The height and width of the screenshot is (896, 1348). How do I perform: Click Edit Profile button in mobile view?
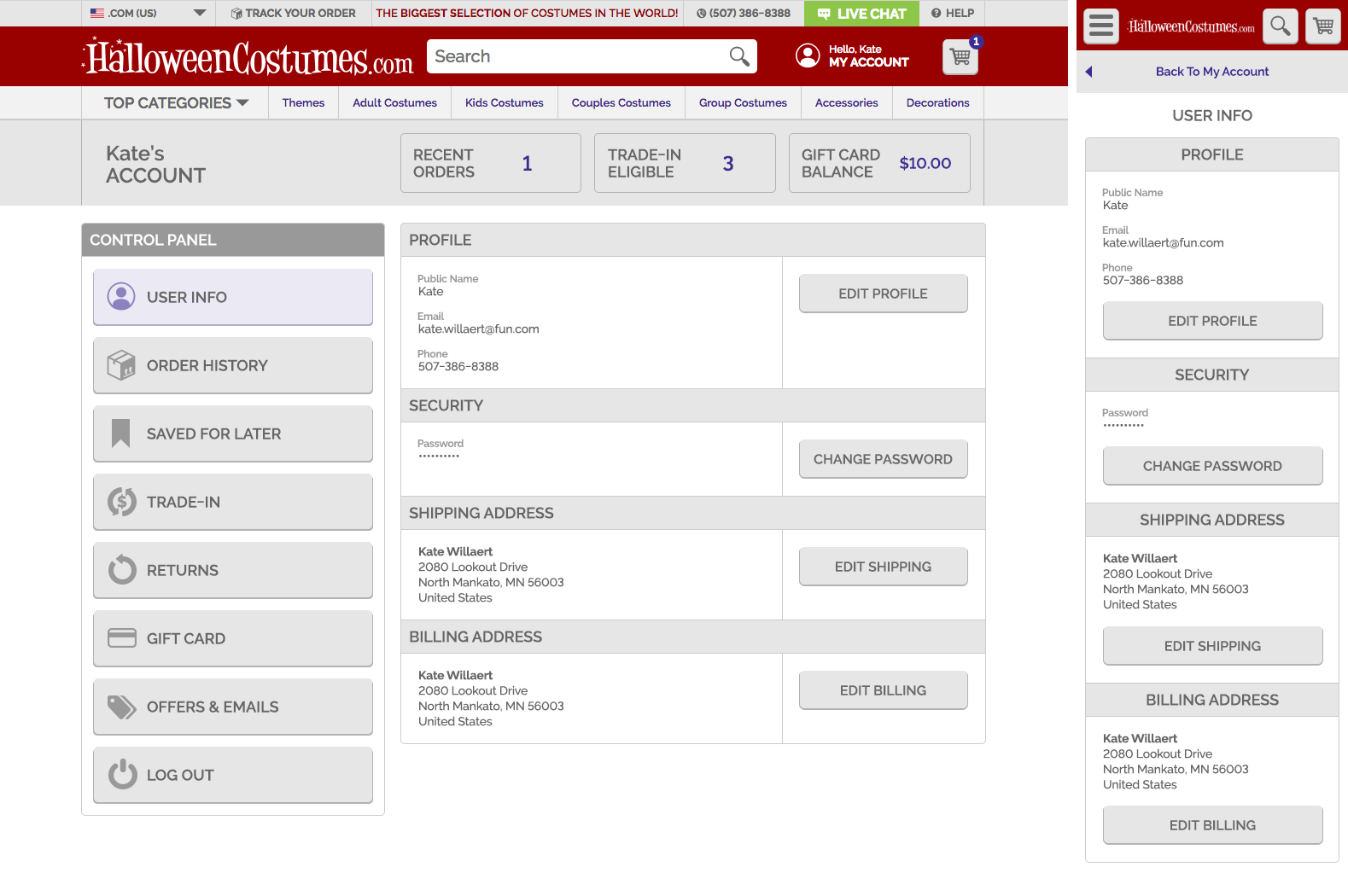point(1212,321)
